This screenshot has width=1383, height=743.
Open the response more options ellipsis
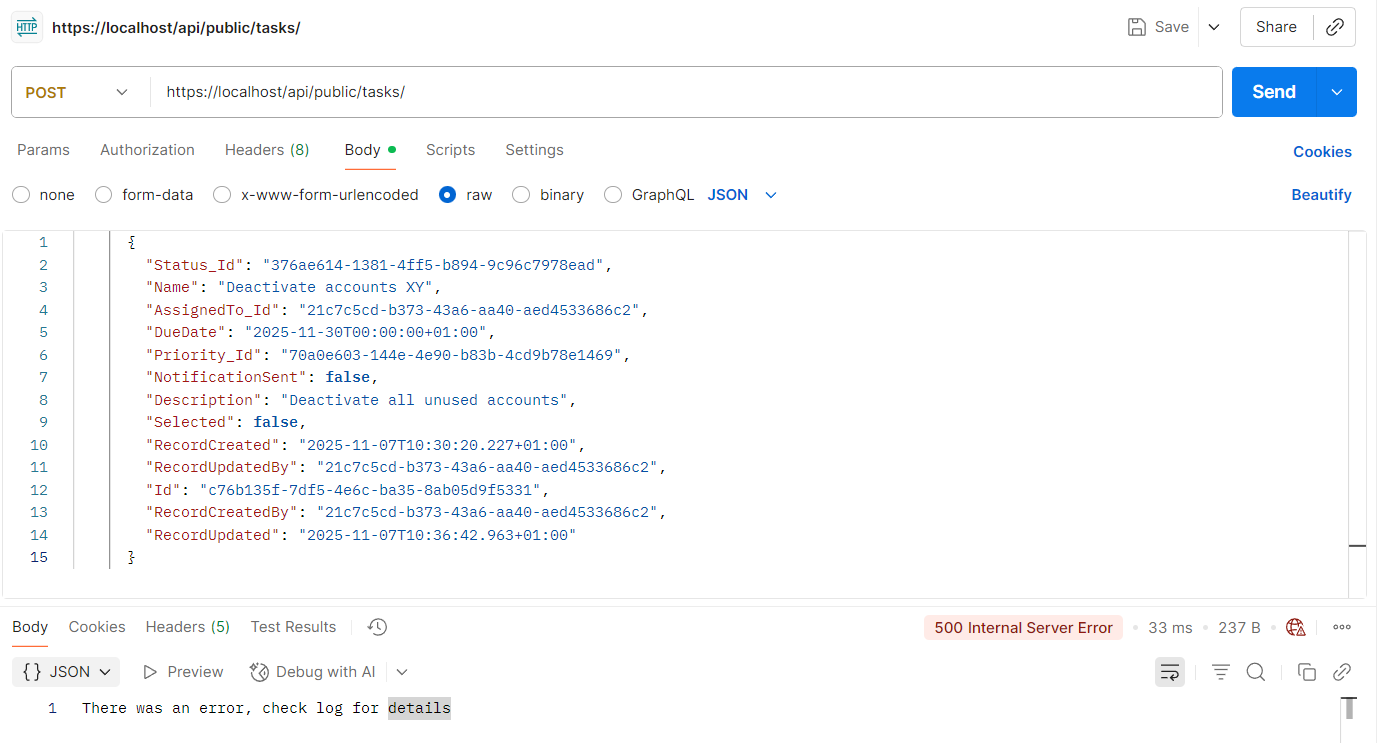[x=1342, y=628]
